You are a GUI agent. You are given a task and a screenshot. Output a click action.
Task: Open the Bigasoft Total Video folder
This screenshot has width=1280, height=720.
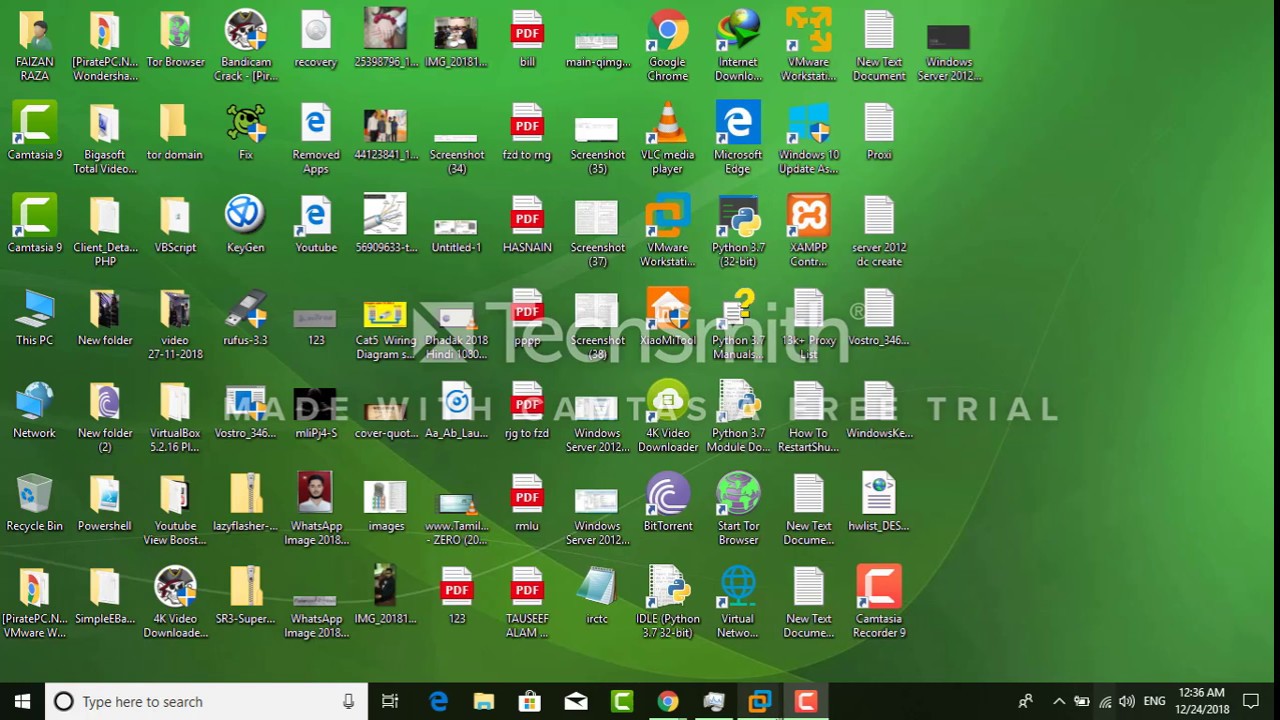click(105, 138)
